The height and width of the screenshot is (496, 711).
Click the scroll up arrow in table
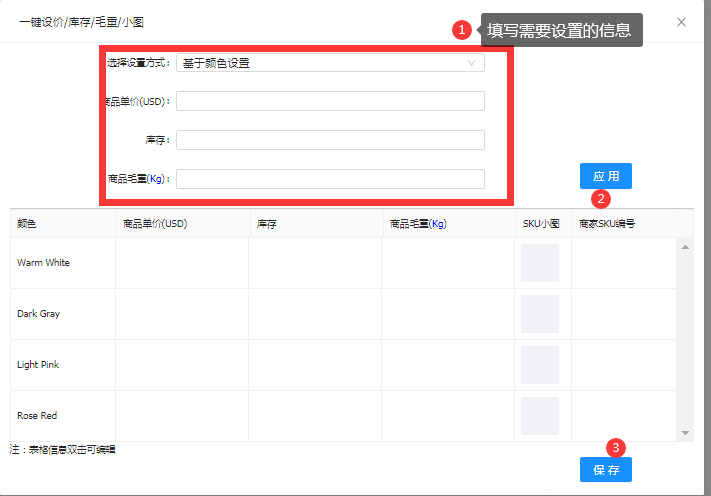(686, 247)
